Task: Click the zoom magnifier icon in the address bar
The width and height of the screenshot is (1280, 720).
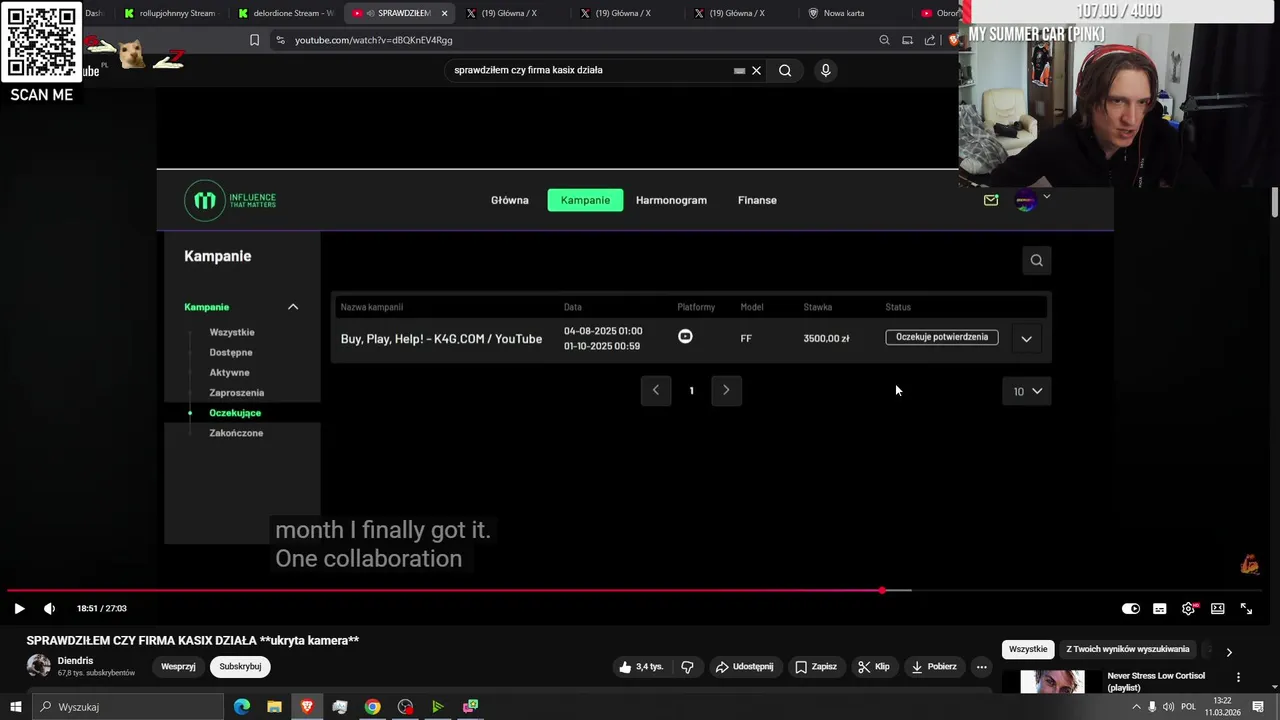Action: 884,40
